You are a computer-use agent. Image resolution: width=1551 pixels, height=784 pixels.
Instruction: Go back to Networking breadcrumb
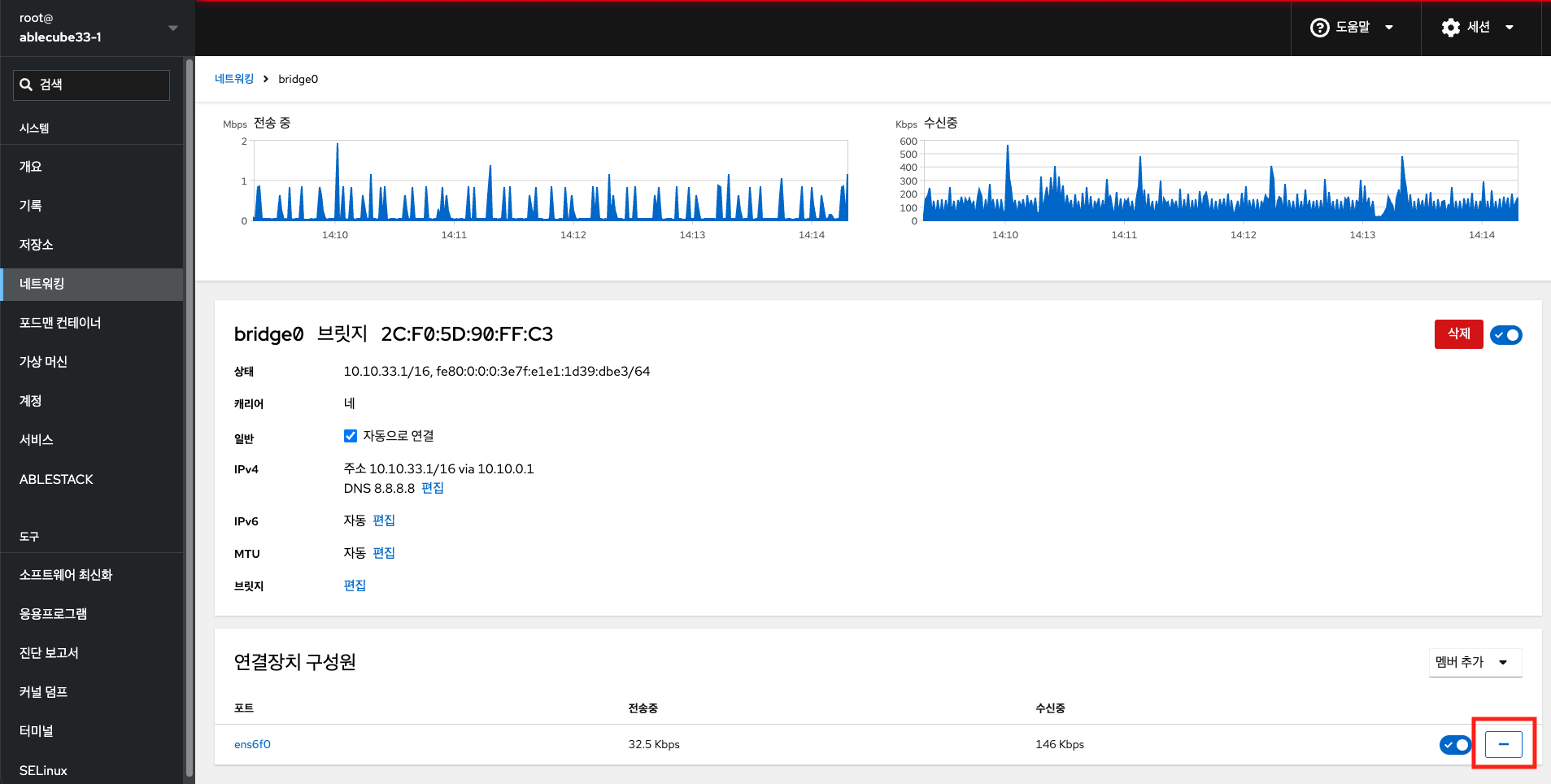[x=234, y=79]
